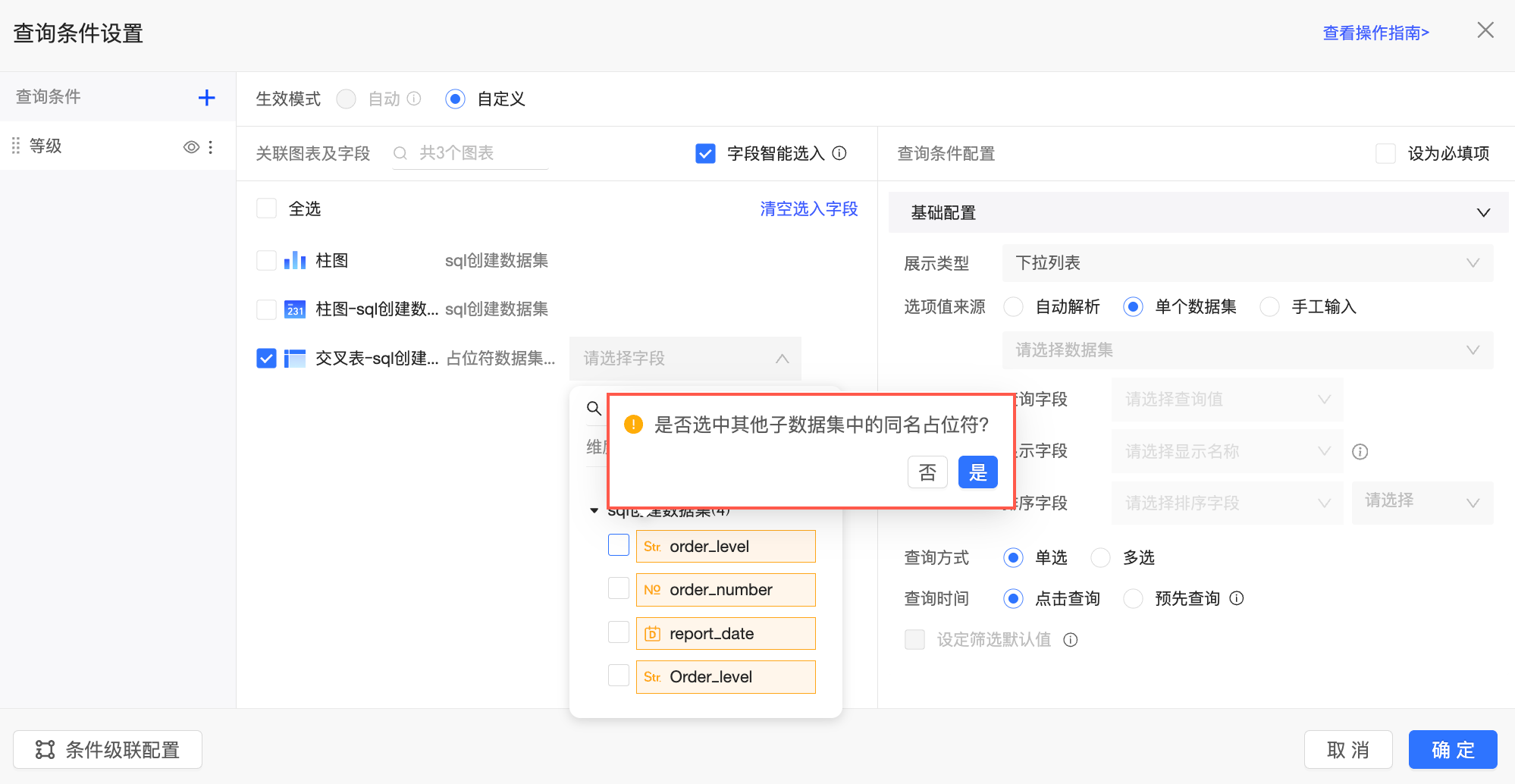The width and height of the screenshot is (1515, 784).
Task: Select 单选 query mode
Action: (1013, 558)
